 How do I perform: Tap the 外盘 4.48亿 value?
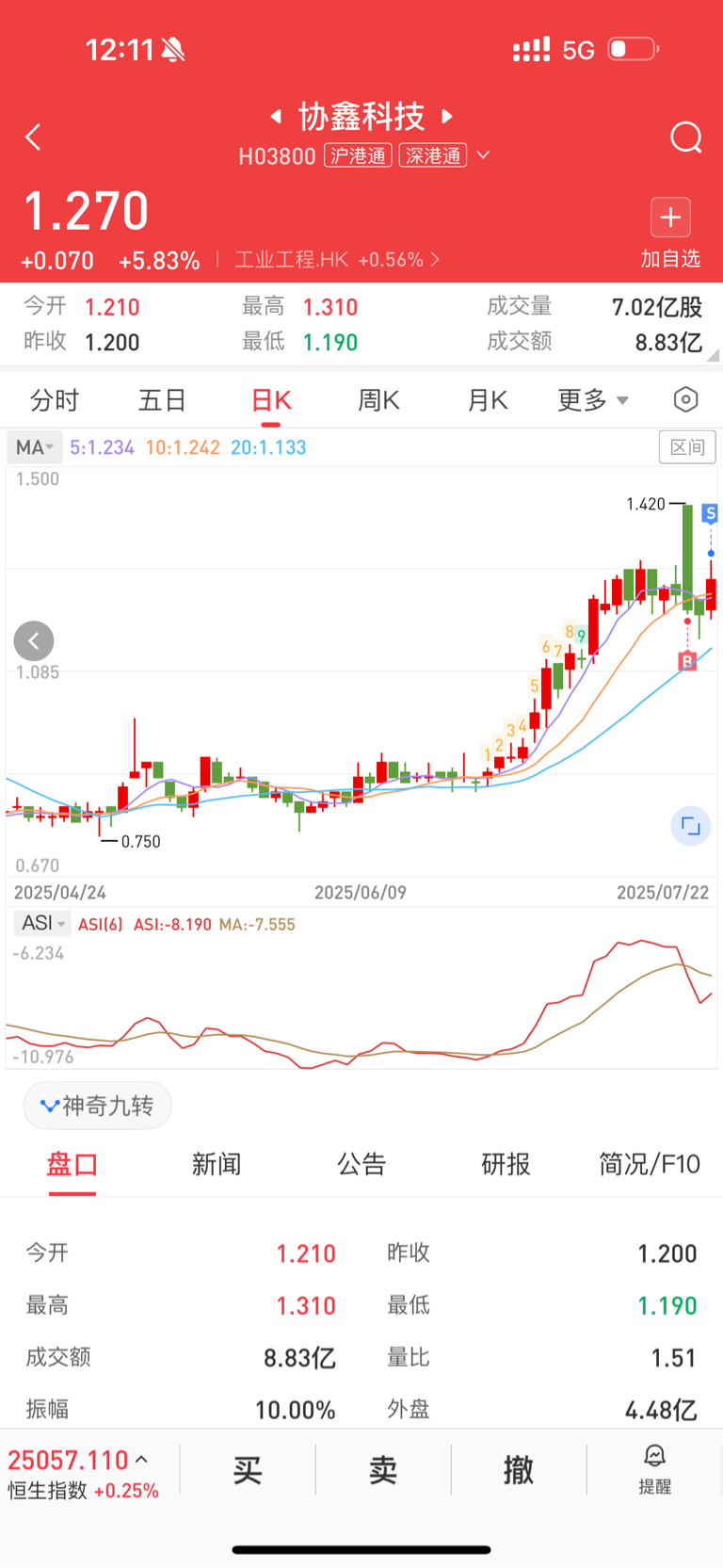tap(661, 1410)
